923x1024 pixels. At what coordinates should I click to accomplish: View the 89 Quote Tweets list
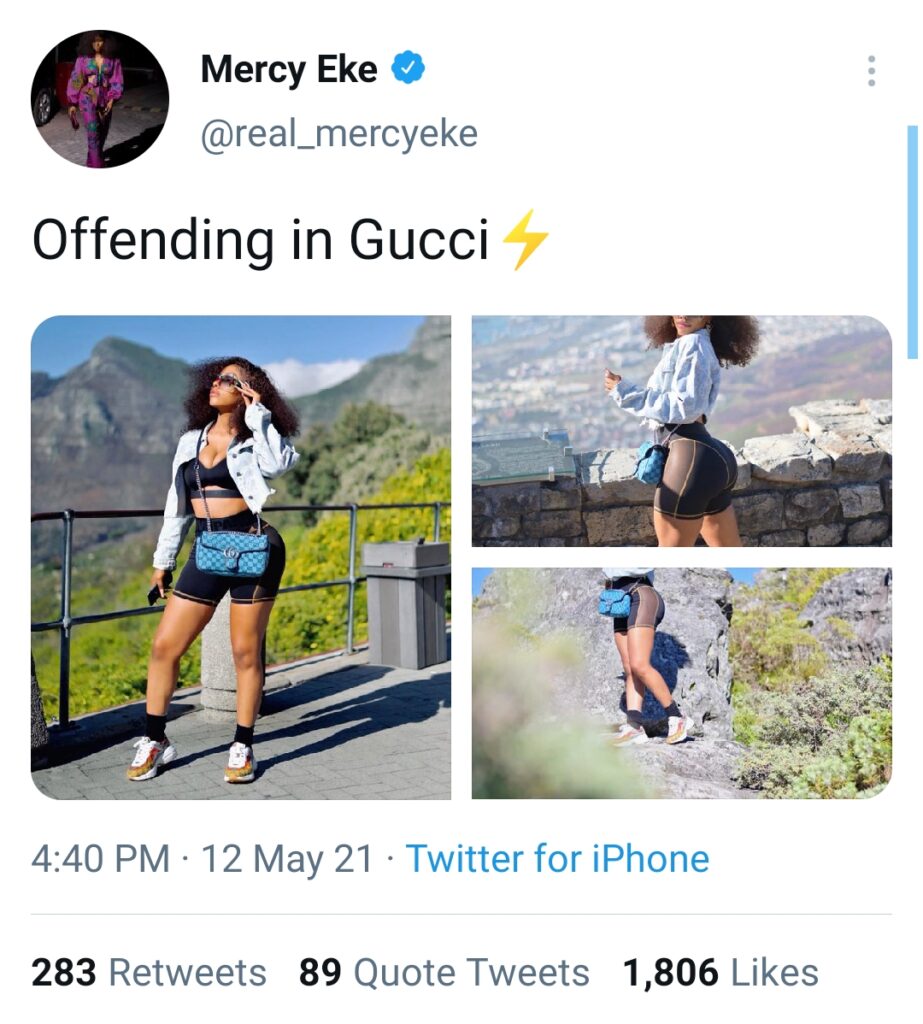pos(444,972)
